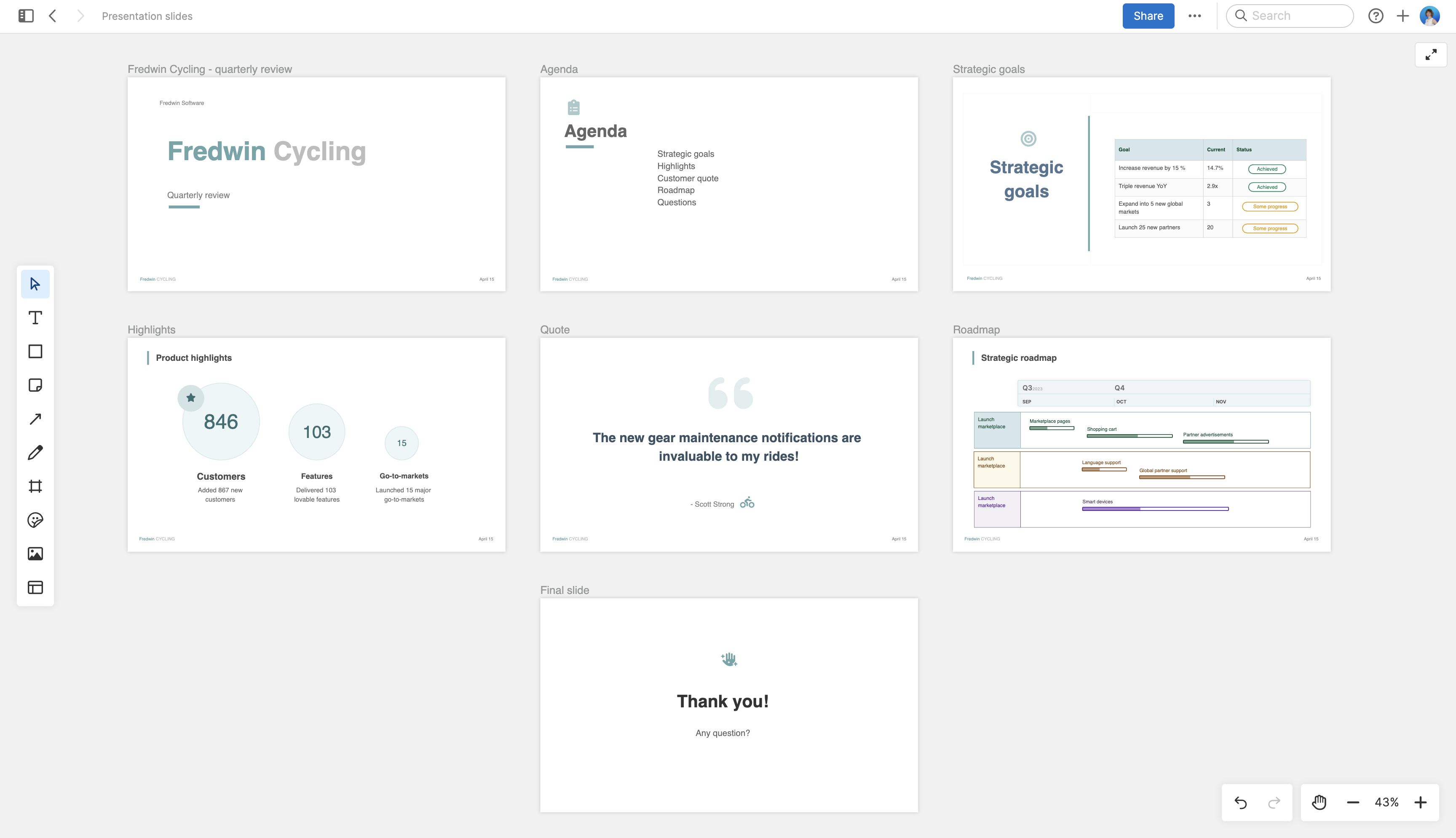This screenshot has width=1456, height=838.
Task: Zoom out with the minus control
Action: point(1353,802)
